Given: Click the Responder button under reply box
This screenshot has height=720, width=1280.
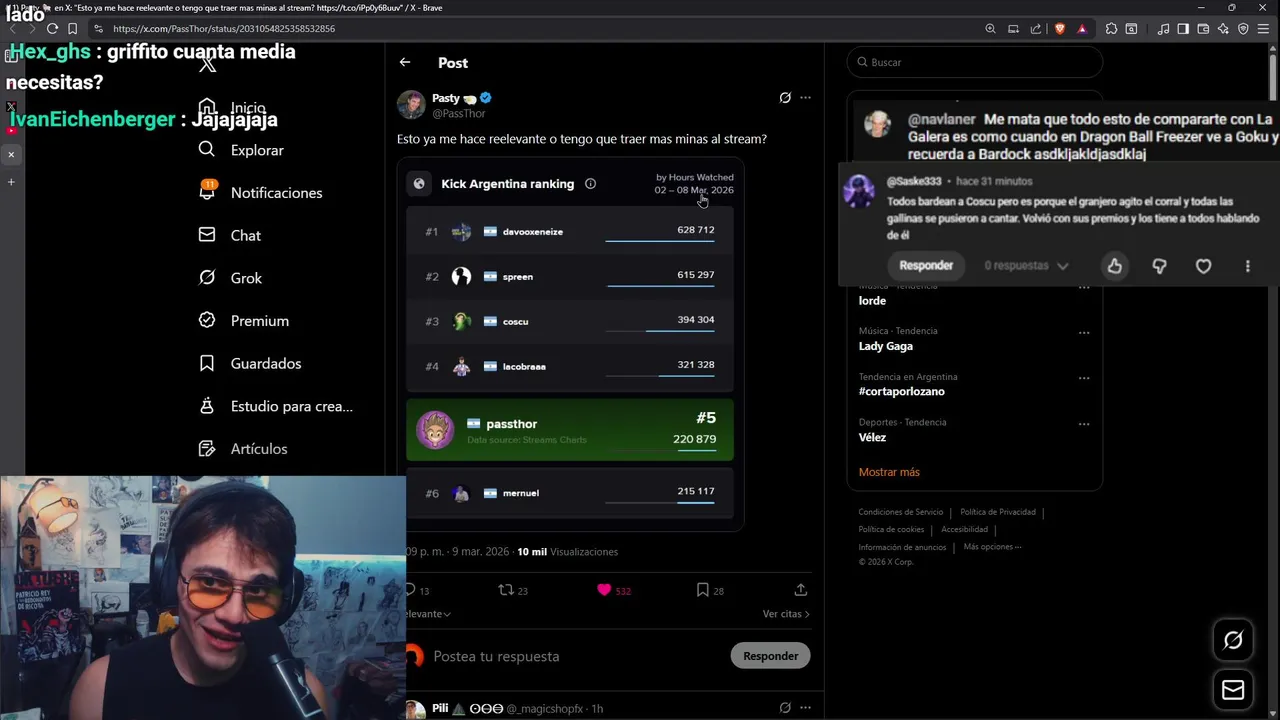Looking at the screenshot, I should [770, 656].
